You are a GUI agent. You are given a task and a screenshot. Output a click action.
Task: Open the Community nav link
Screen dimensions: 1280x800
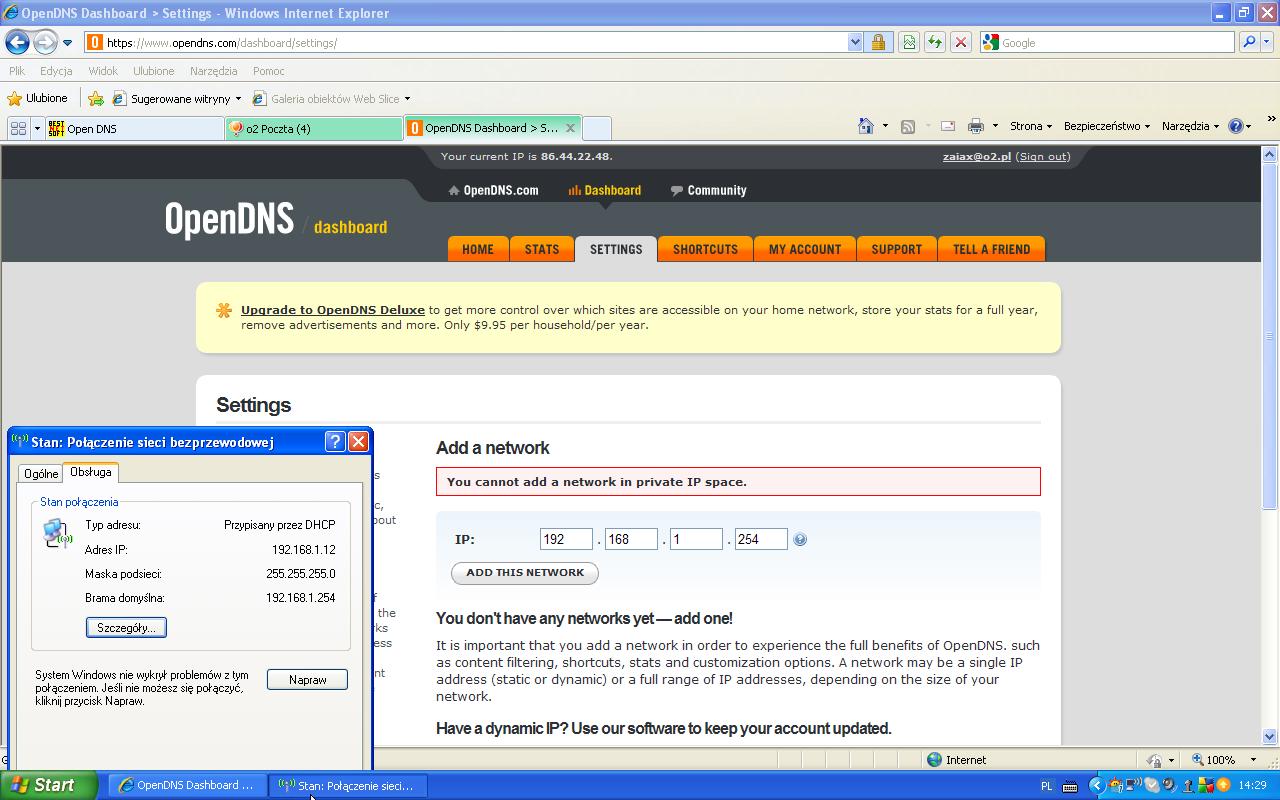[x=709, y=190]
